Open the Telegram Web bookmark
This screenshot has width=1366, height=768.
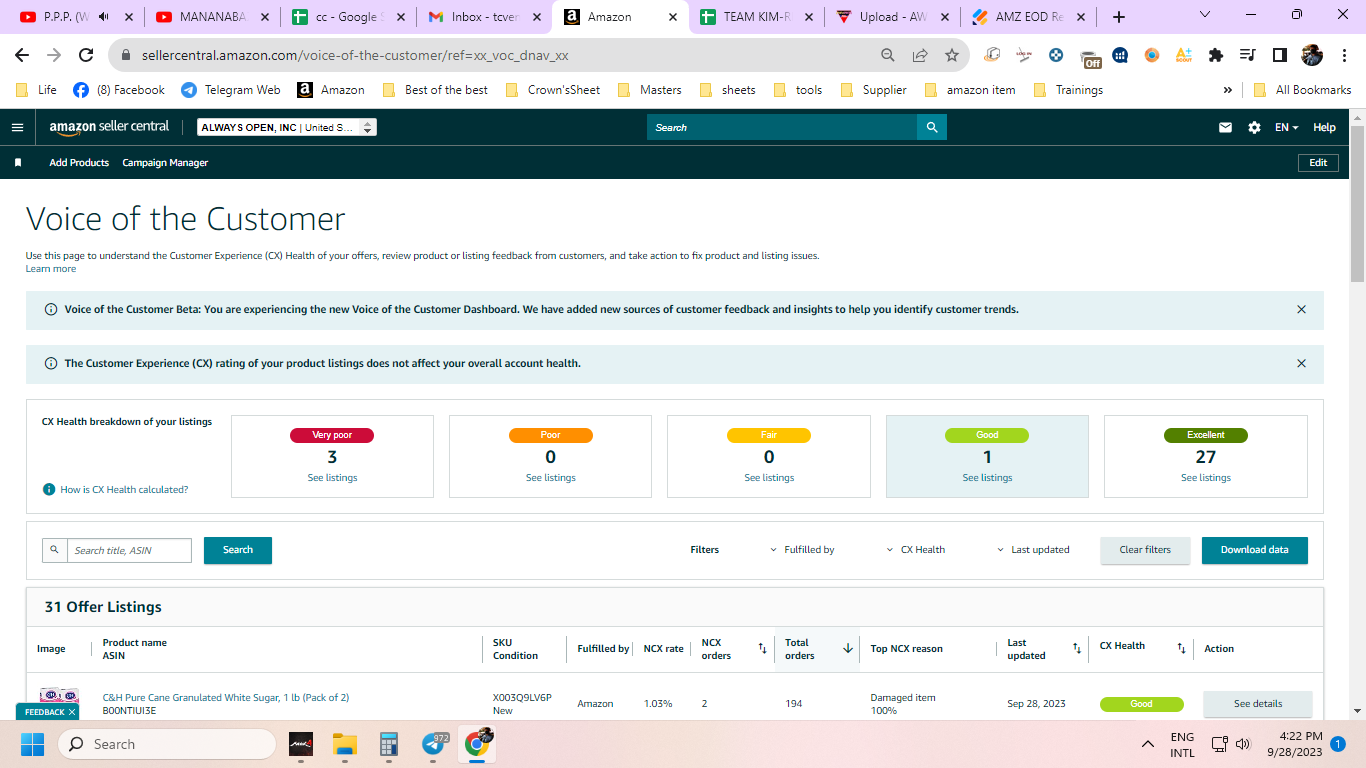click(231, 90)
